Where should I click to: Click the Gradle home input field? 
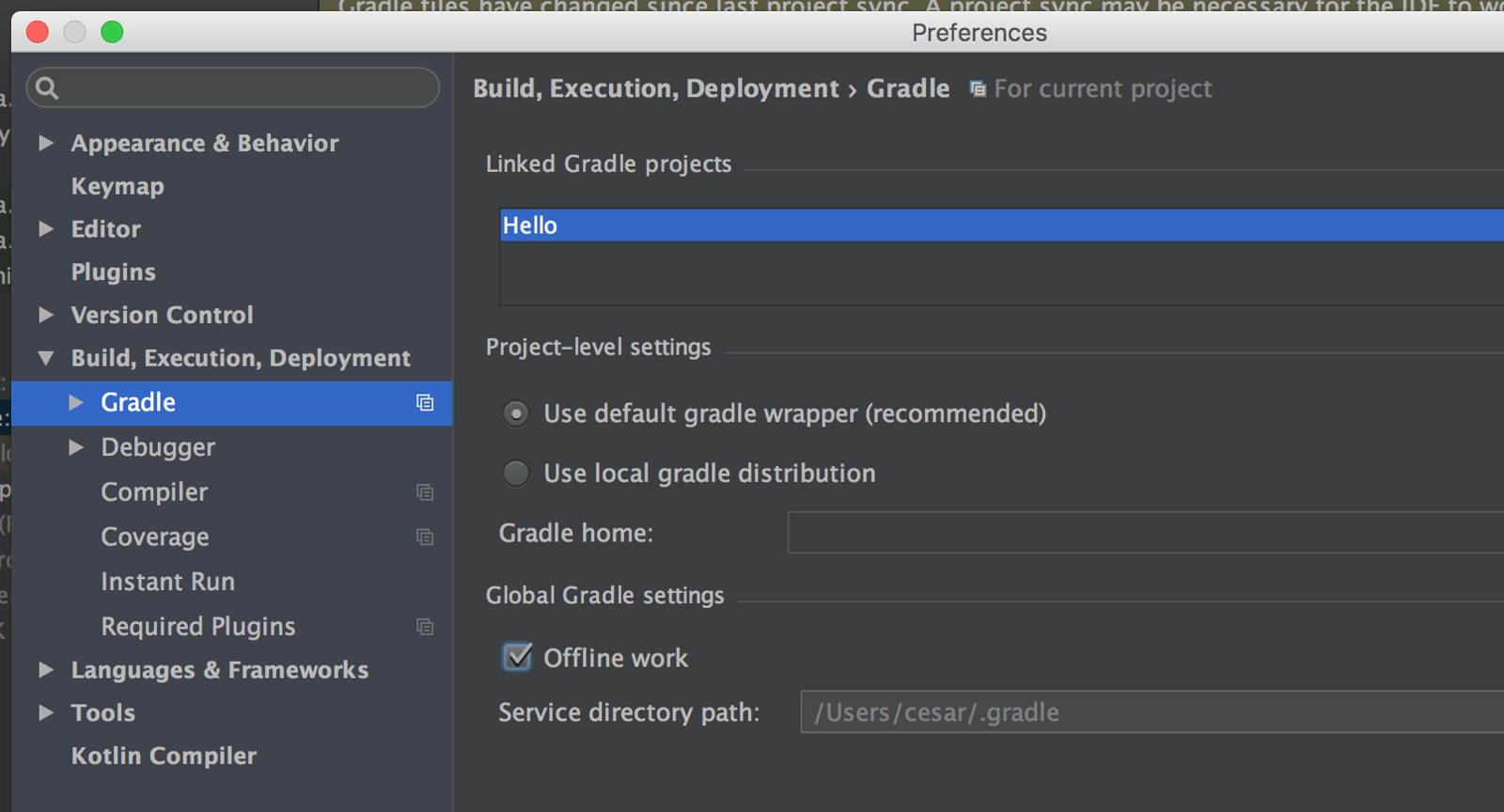click(1146, 533)
